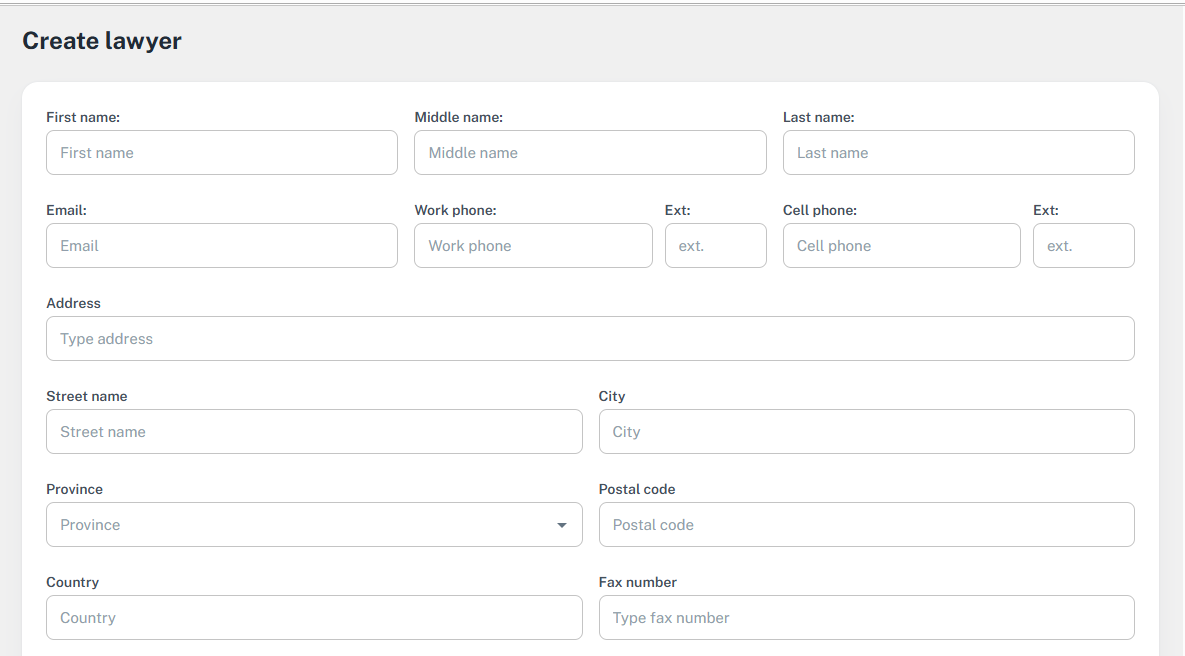The height and width of the screenshot is (656, 1185).
Task: Click the 'Fax number' label text
Action: click(x=637, y=582)
